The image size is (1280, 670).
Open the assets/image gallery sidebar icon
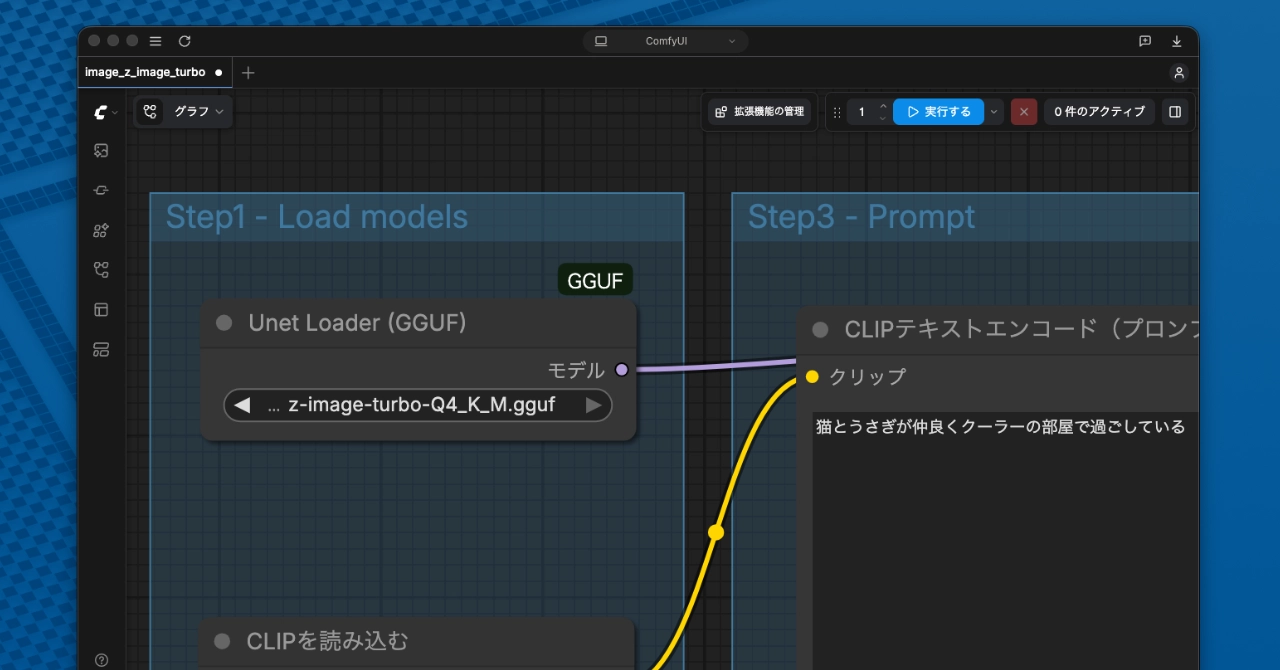click(x=101, y=150)
